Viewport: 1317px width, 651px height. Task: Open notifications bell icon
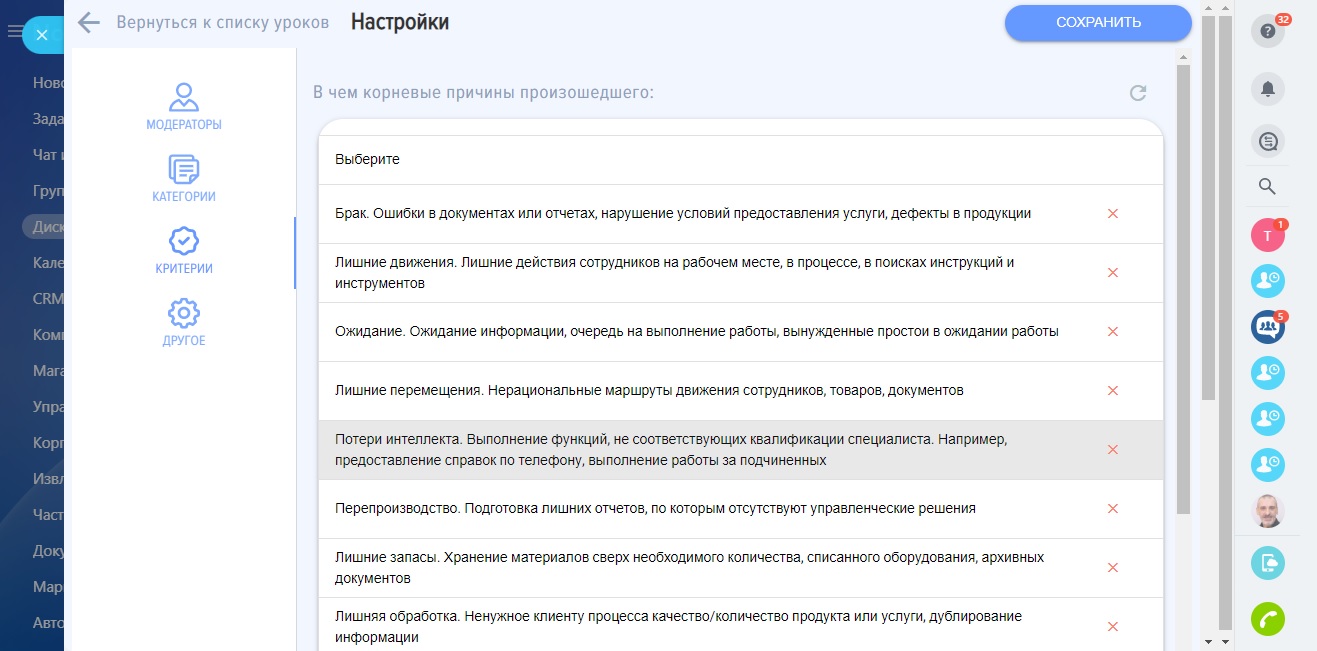1268,89
